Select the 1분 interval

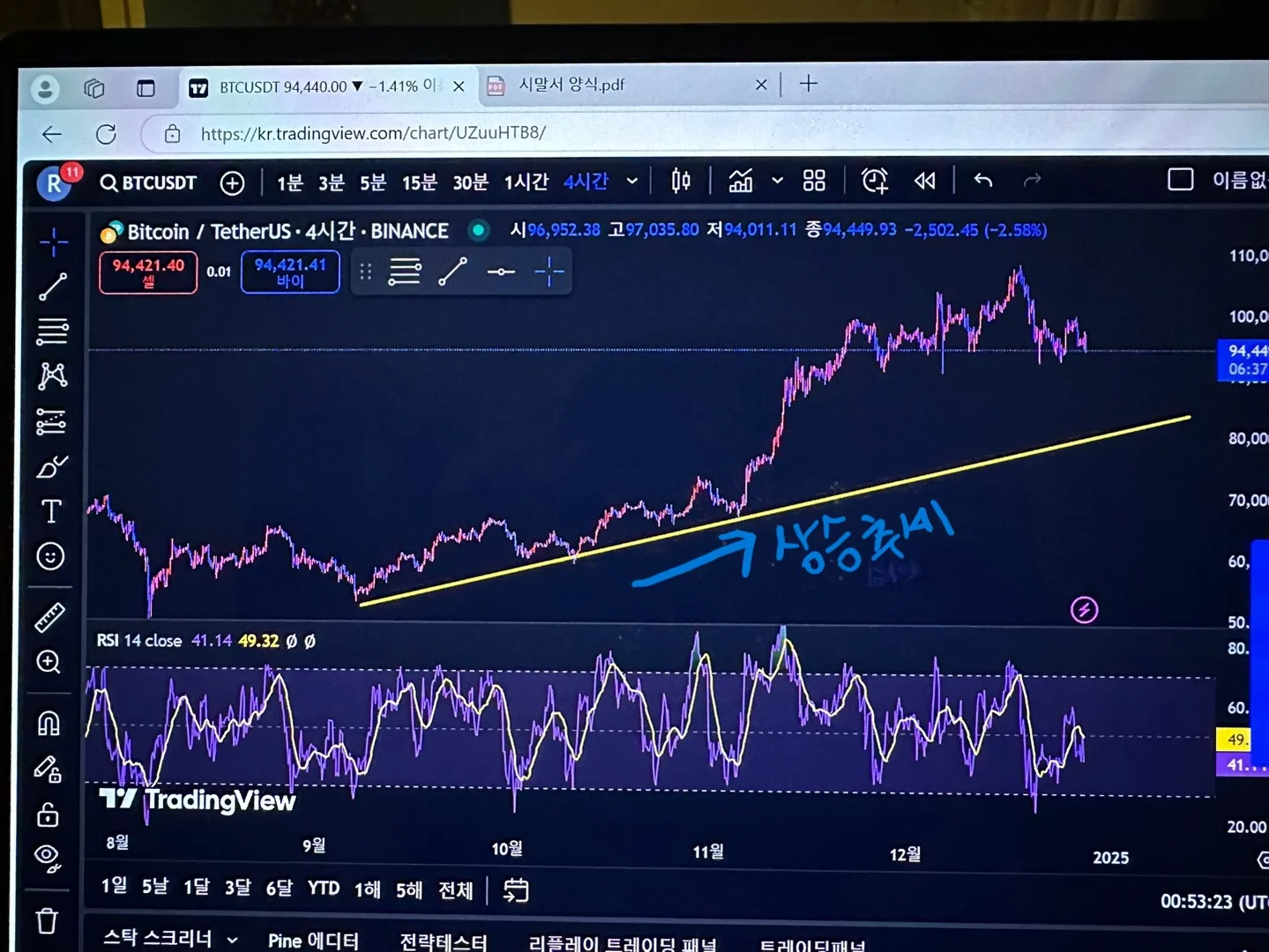tap(290, 182)
